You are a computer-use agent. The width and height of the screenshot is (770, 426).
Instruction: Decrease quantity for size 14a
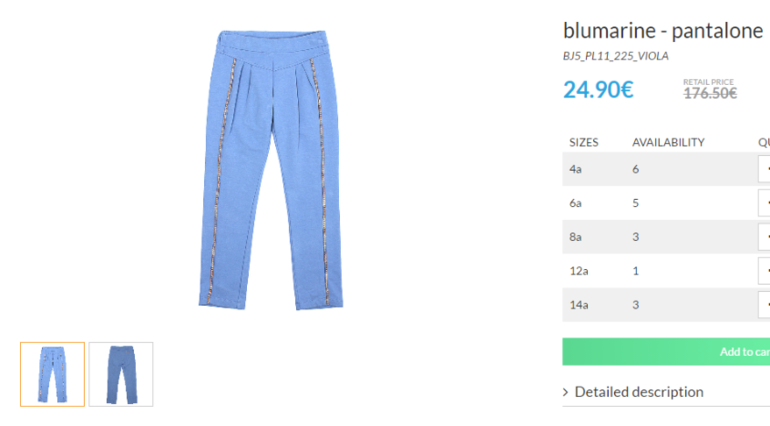[x=765, y=305]
